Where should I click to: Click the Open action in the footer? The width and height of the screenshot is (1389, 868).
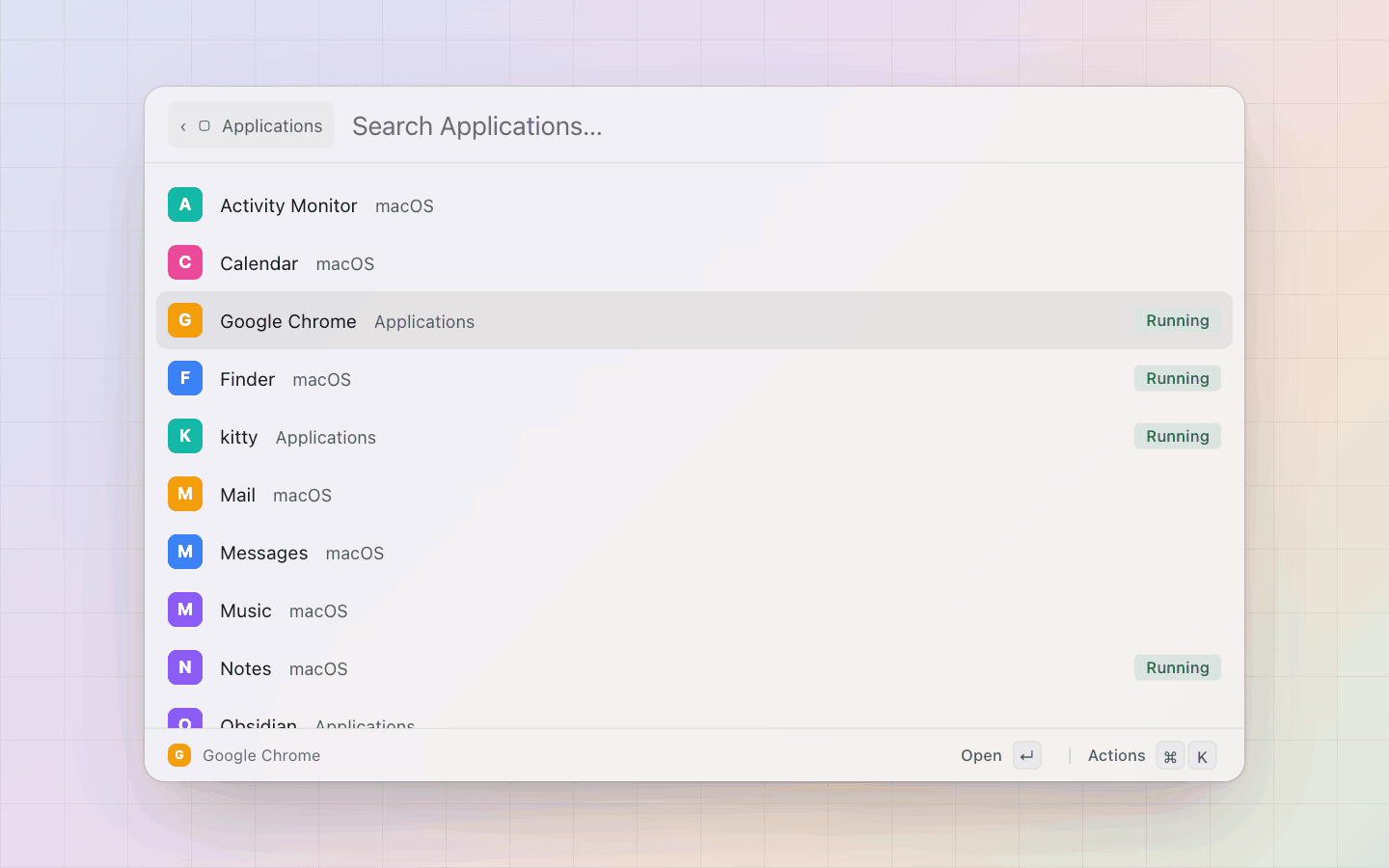pyautogui.click(x=1000, y=755)
